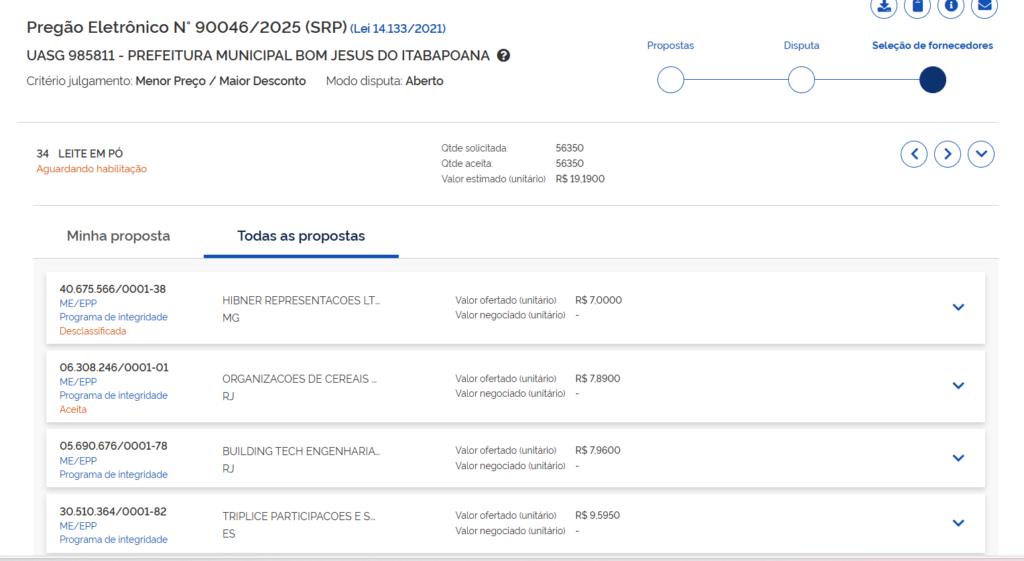The image size is (1024, 561).
Task: Click the Aguardando habilitação status
Action: tap(91, 168)
